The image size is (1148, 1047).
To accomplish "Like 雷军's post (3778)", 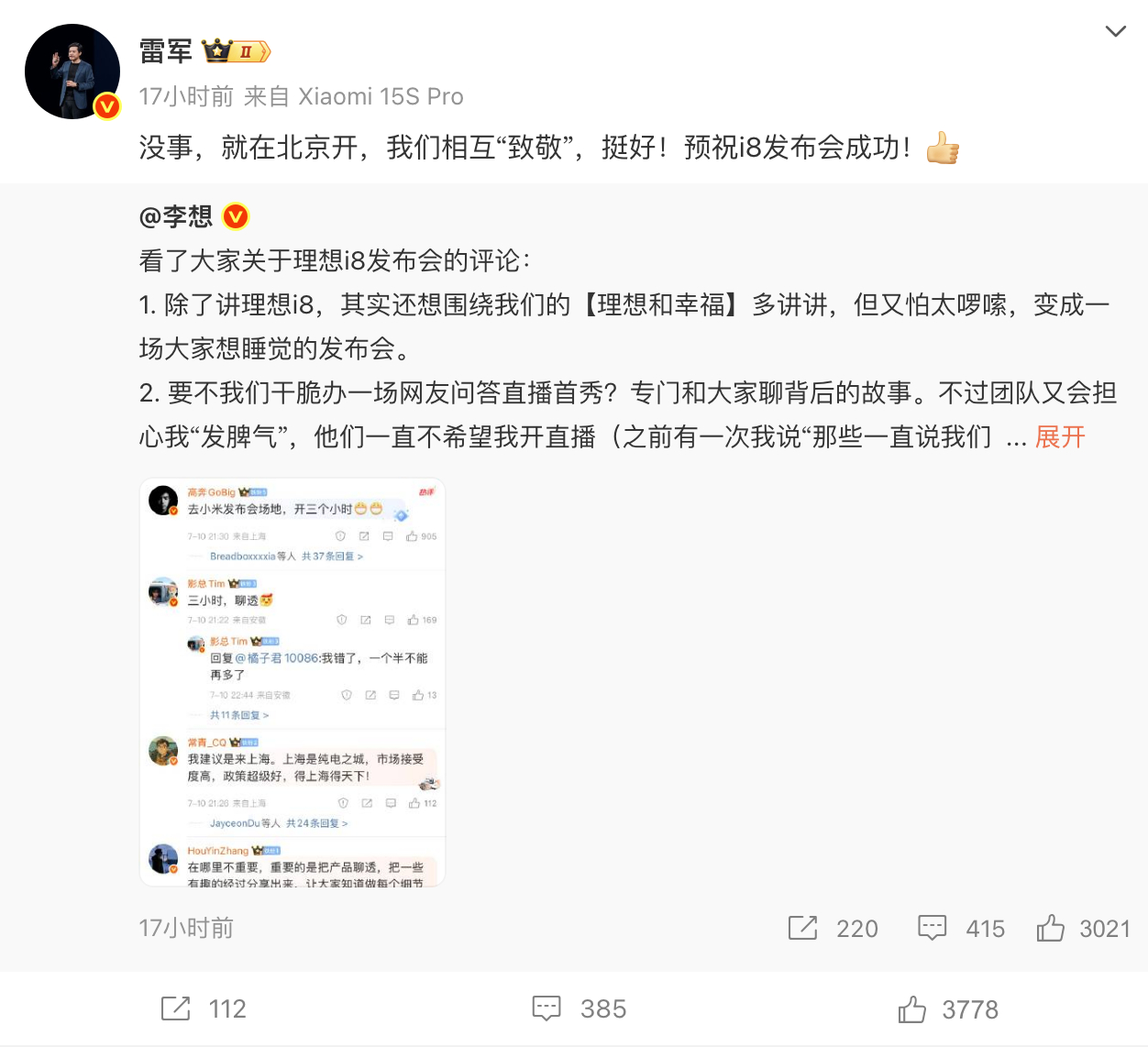I will pyautogui.click(x=948, y=1009).
